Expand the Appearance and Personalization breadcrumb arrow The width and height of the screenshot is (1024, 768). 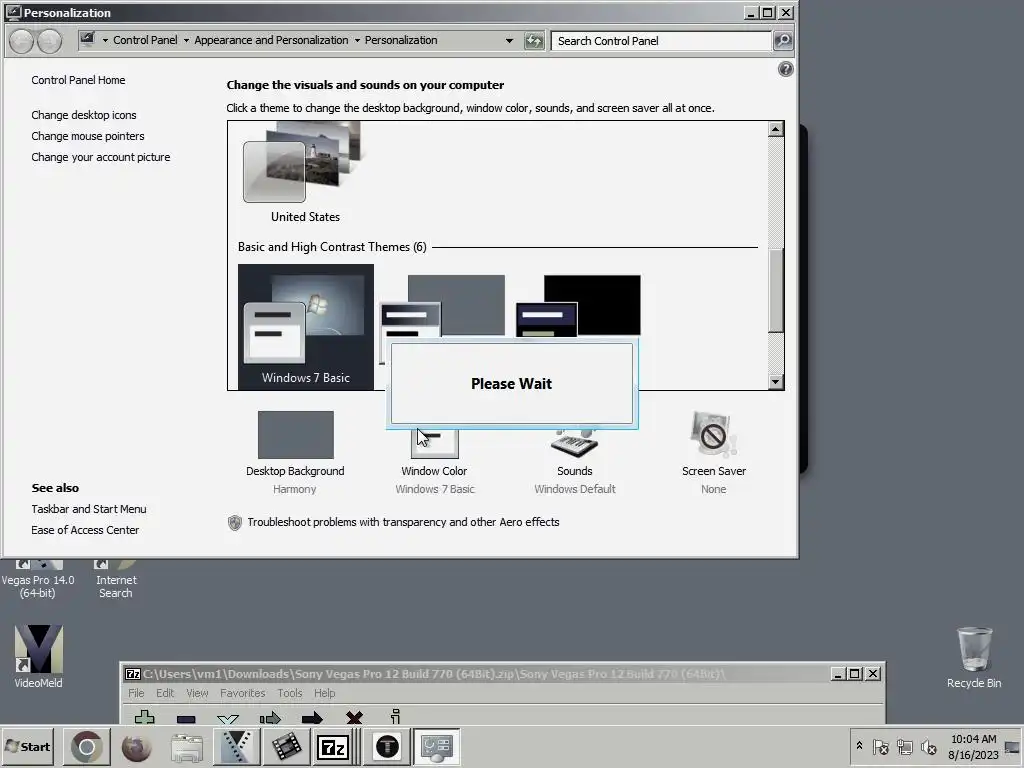357,40
